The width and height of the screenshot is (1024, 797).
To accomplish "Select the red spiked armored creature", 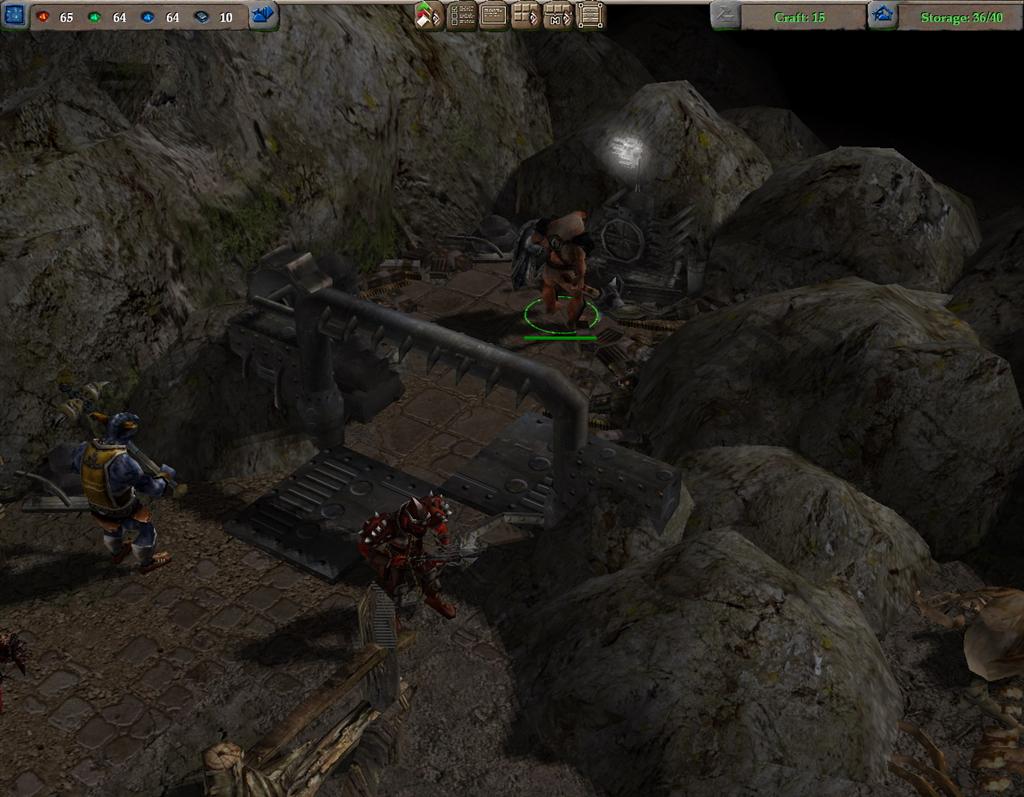I will pyautogui.click(x=411, y=552).
